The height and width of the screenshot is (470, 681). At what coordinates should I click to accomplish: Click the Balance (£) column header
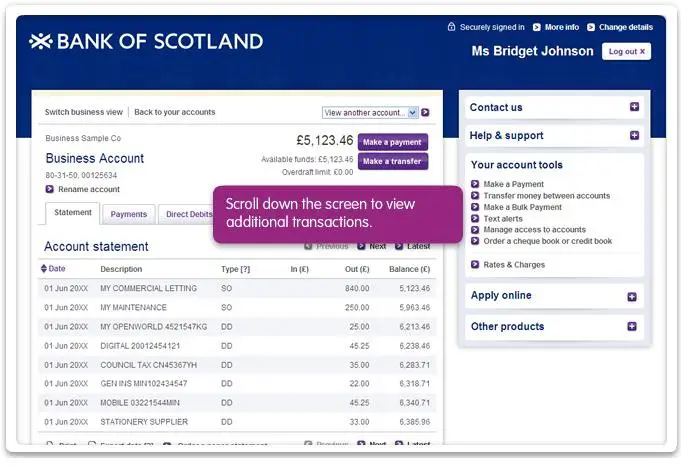[x=409, y=269]
